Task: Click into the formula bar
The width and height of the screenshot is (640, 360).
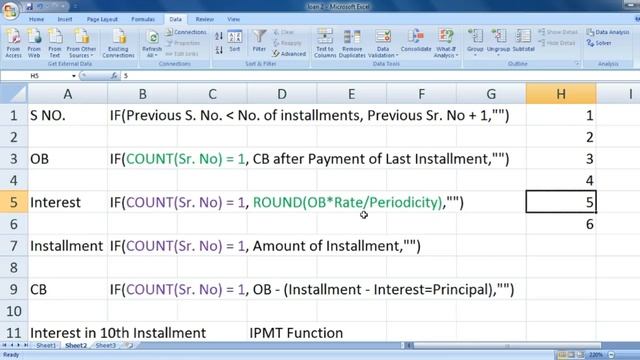Action: click(x=380, y=76)
